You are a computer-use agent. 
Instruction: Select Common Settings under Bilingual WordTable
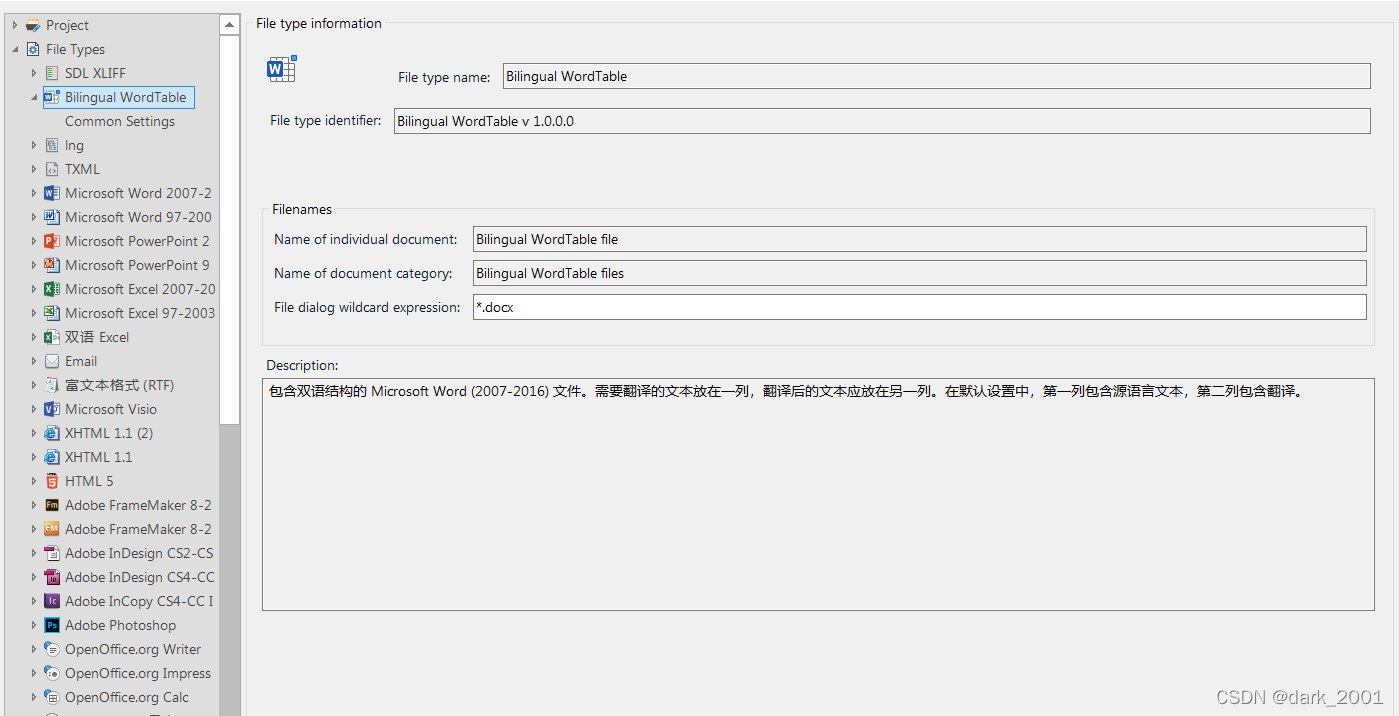coord(120,121)
